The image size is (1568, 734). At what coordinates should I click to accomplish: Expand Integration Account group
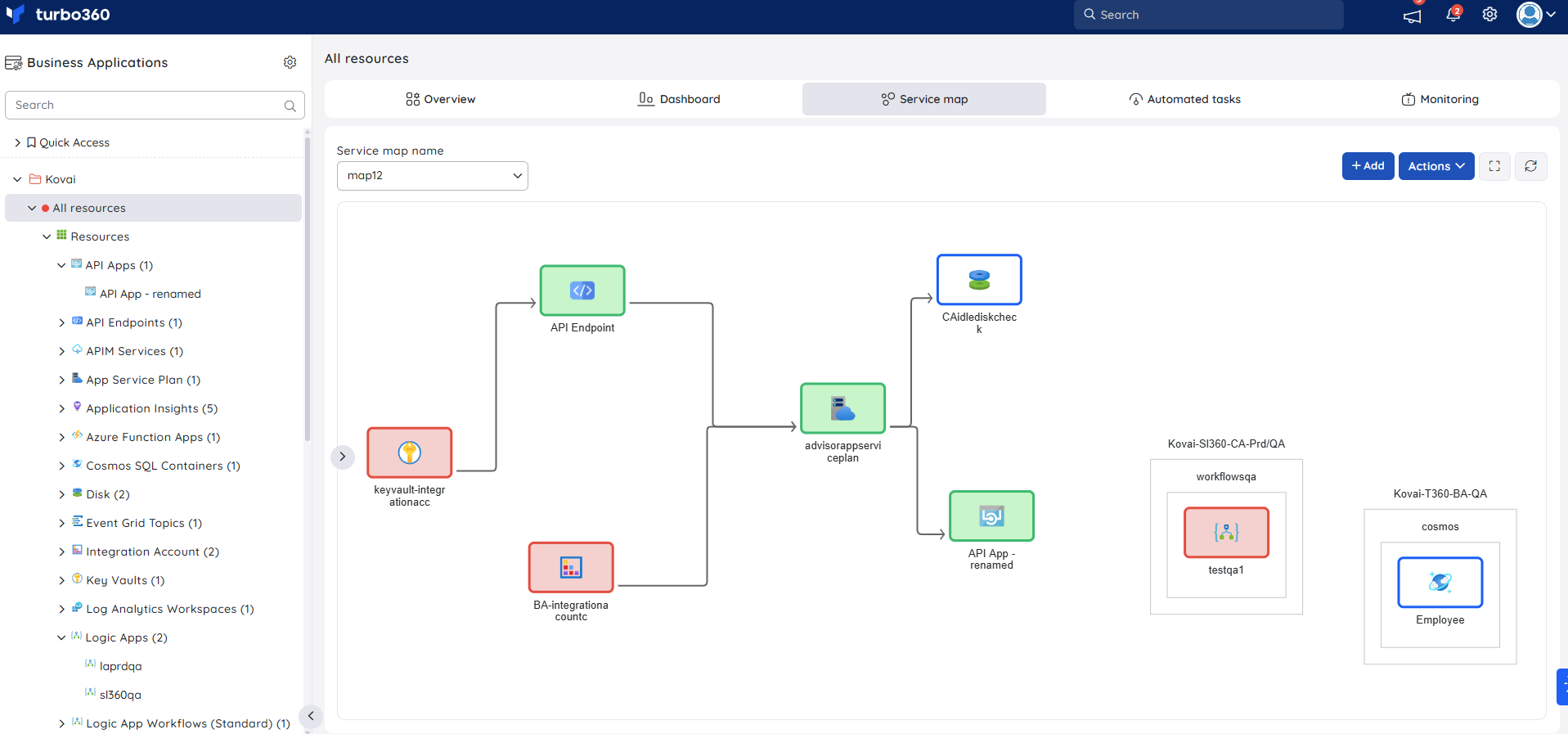coord(61,552)
